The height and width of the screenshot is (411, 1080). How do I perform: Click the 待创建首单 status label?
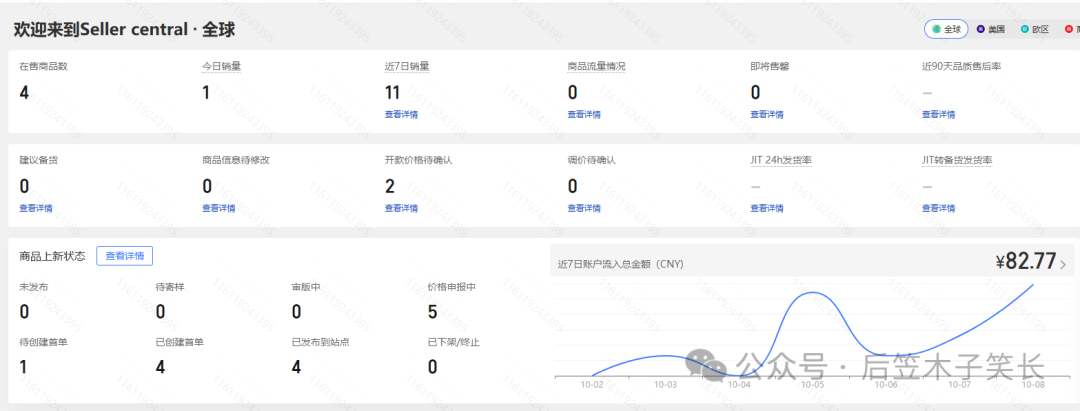pos(43,342)
